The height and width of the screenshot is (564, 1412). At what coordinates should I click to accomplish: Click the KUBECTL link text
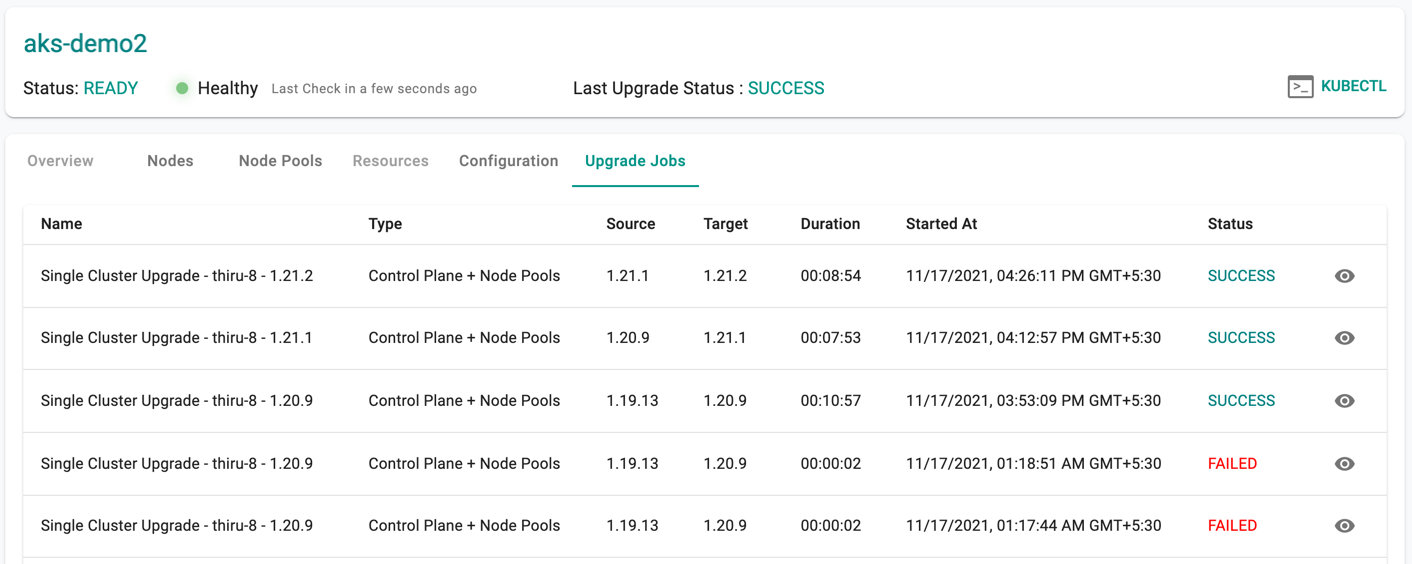[1354, 86]
